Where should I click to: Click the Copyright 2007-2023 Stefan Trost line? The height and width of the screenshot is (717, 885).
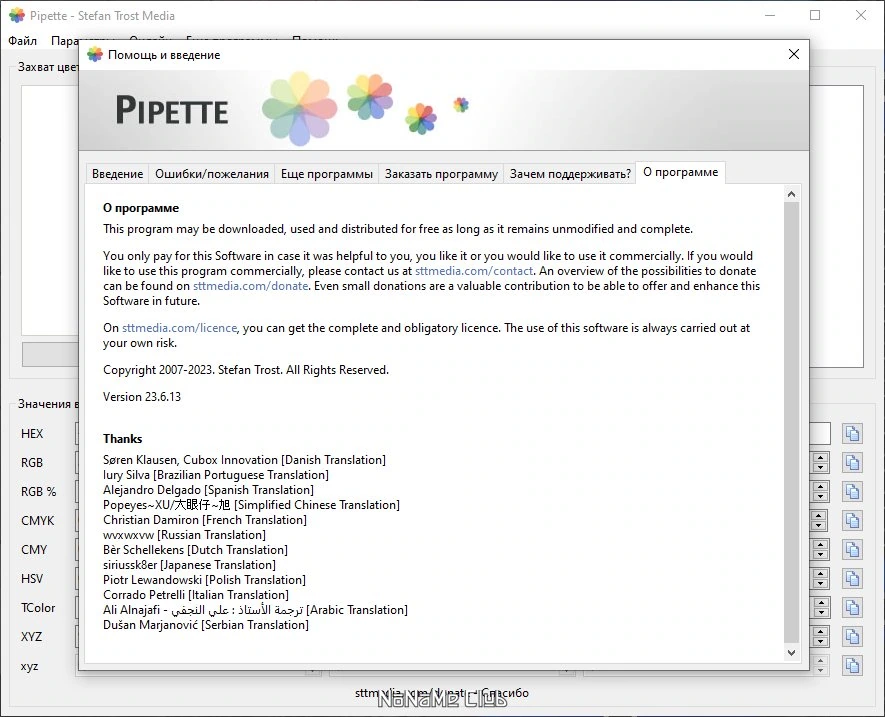[246, 370]
